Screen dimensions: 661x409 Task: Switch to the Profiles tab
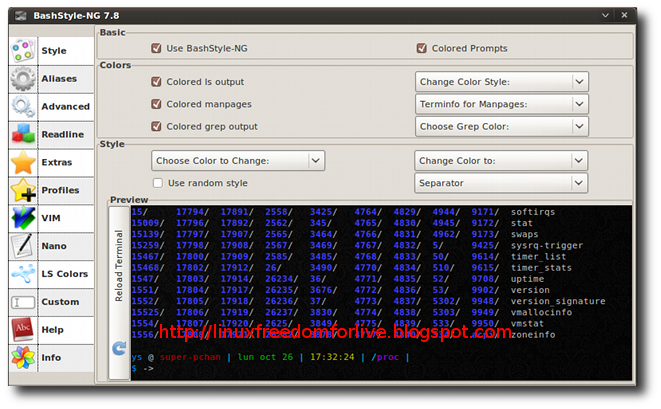(51, 190)
